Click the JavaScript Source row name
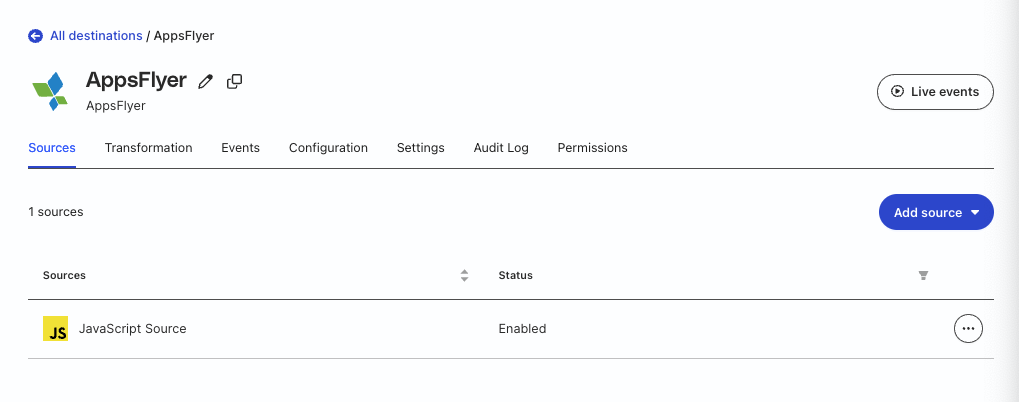Image resolution: width=1019 pixels, height=402 pixels. pos(132,329)
